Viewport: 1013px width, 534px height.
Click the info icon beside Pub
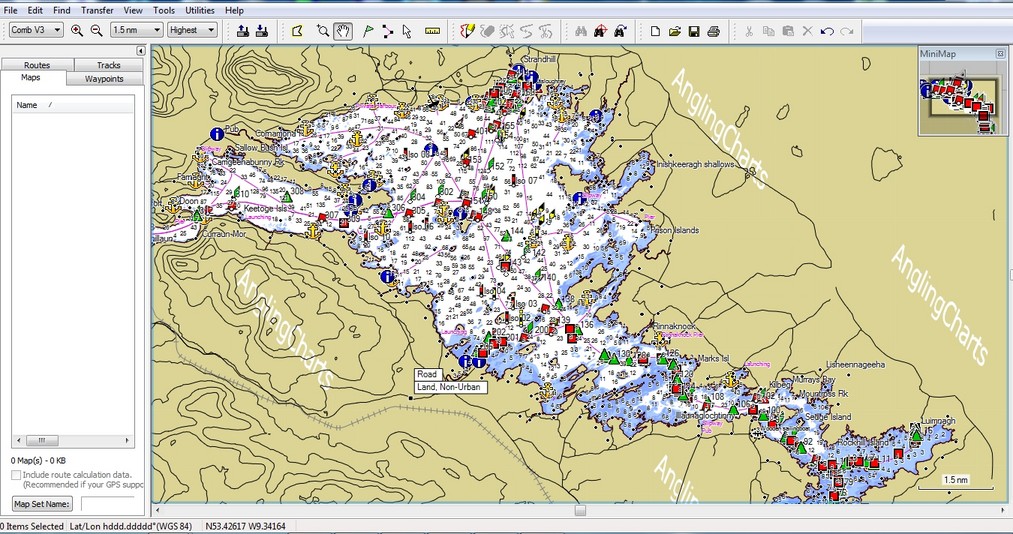coord(217,134)
